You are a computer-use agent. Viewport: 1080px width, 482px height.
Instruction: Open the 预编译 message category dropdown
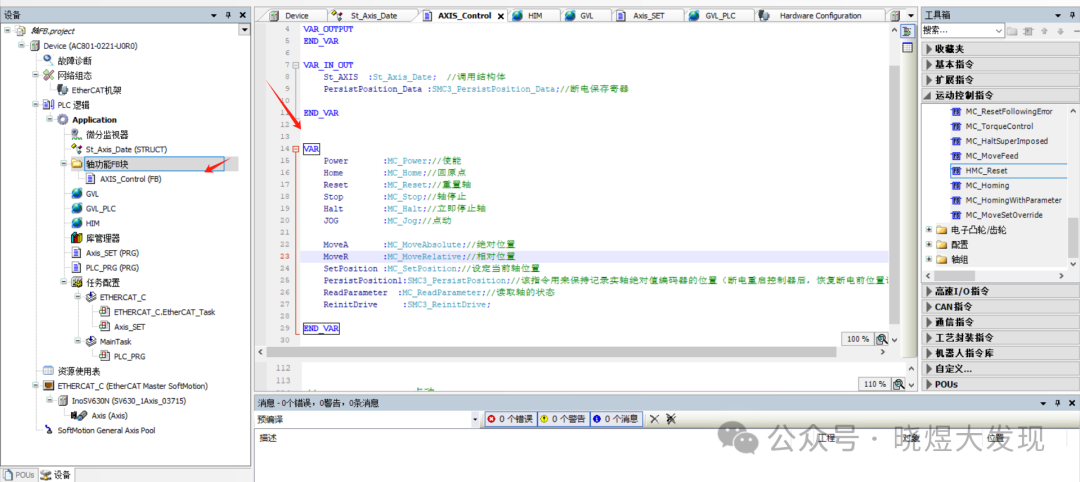474,419
